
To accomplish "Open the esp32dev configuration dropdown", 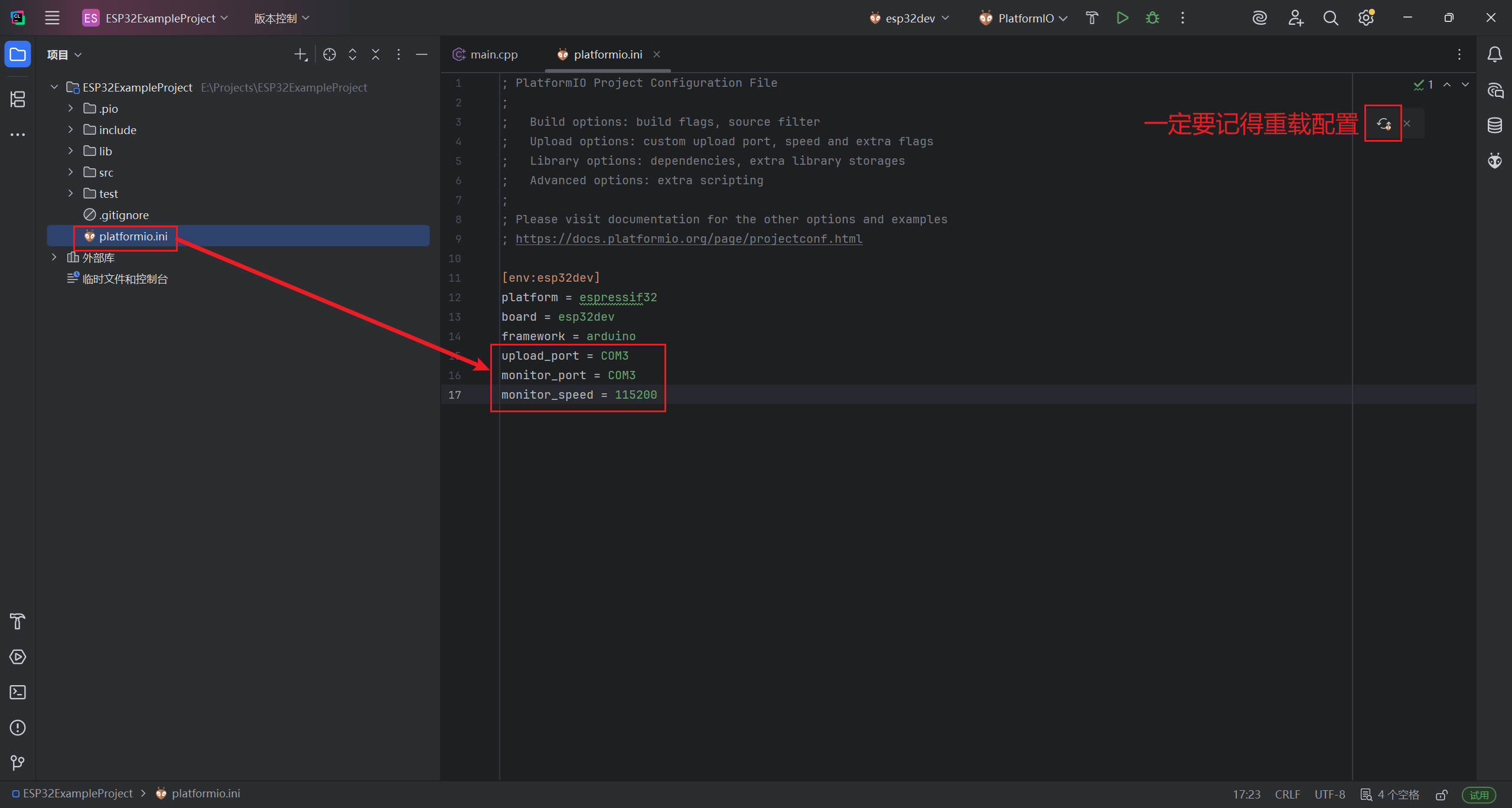I will 910,18.
